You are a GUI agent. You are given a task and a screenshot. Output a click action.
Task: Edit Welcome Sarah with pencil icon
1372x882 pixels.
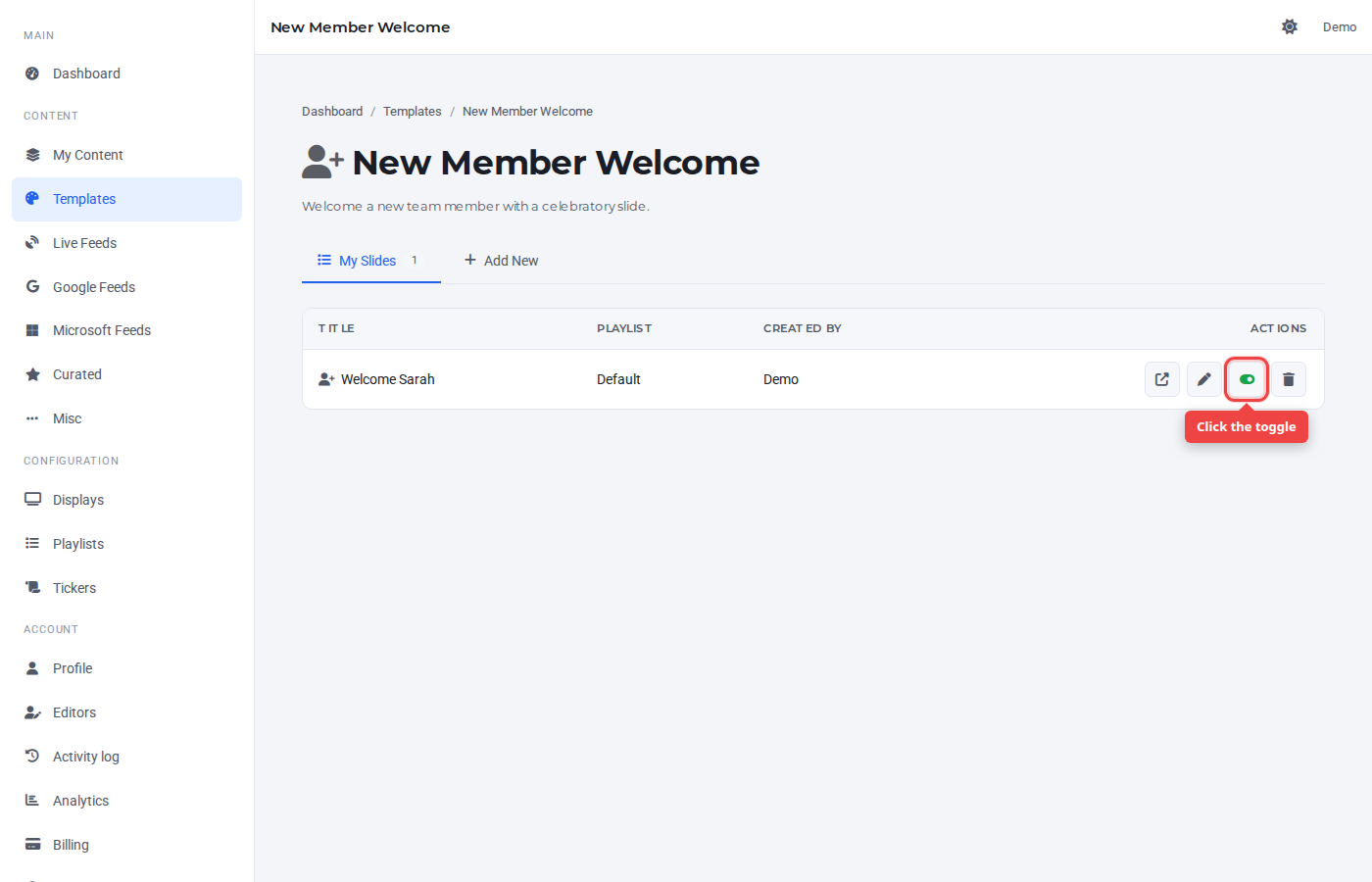(1204, 379)
